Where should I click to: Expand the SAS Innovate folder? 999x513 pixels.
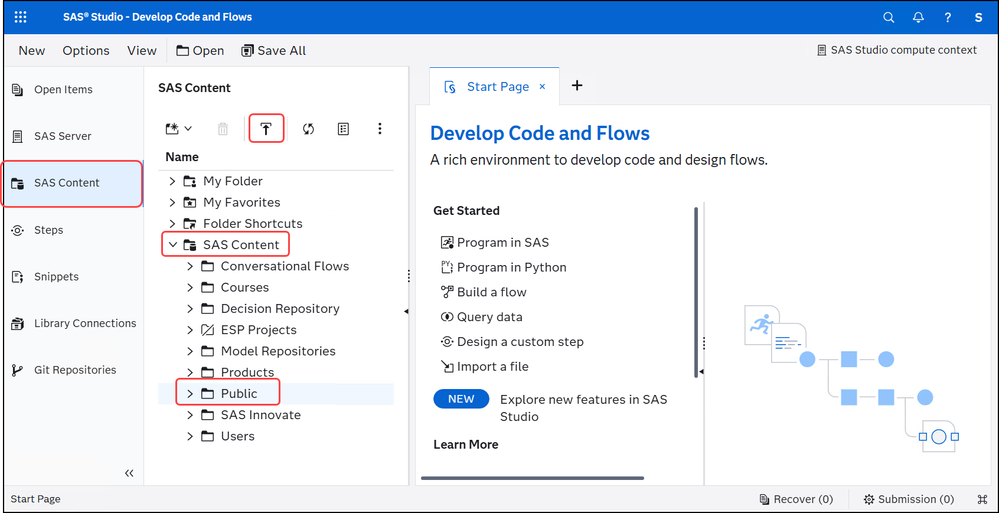coord(190,415)
